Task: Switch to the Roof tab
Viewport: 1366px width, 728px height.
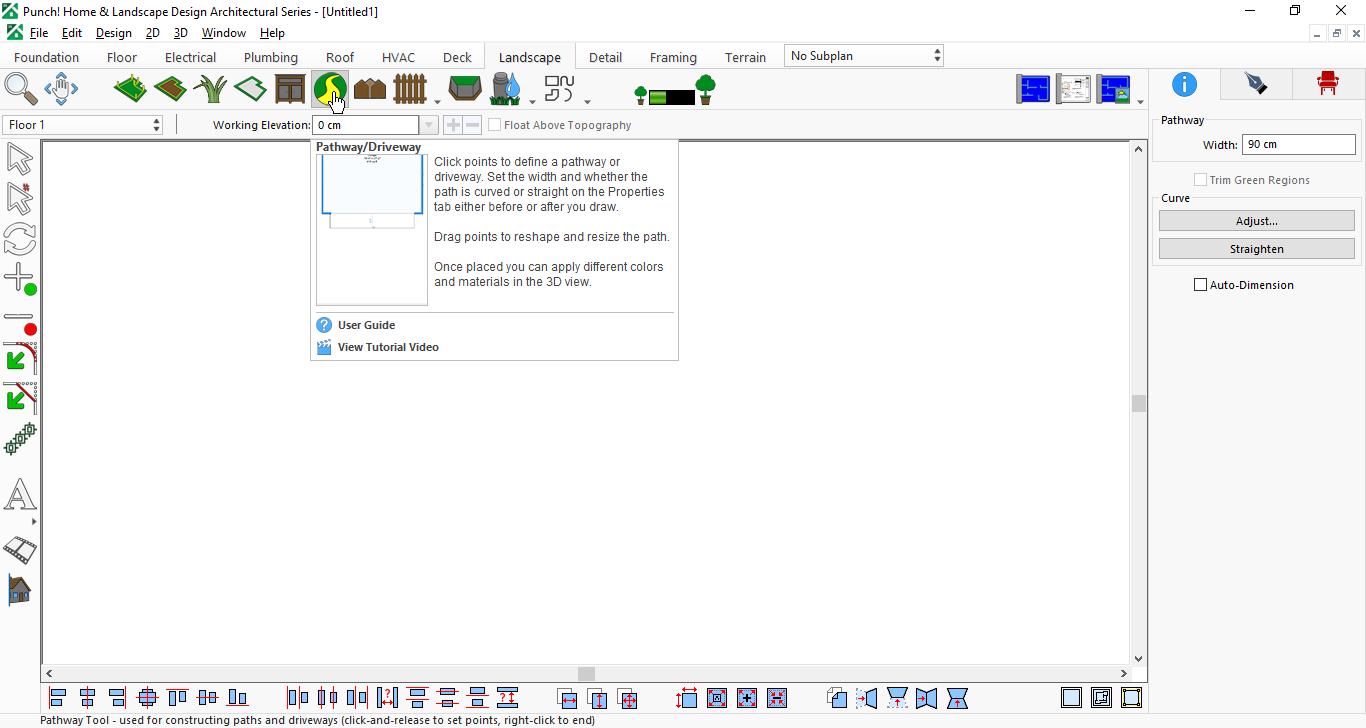Action: pyautogui.click(x=340, y=57)
